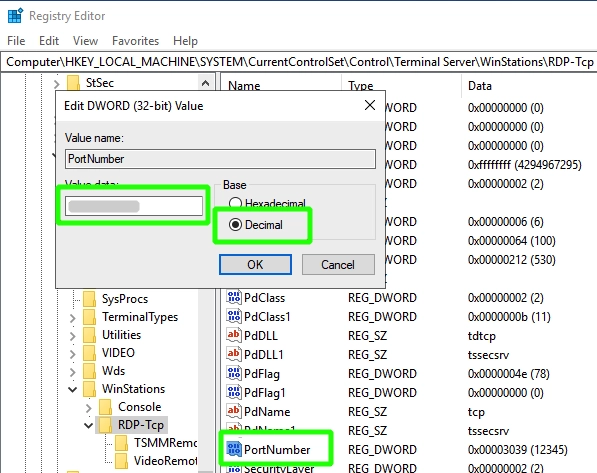Click the tree pane scroll up arrow
This screenshot has height=473, width=597.
coord(206,83)
